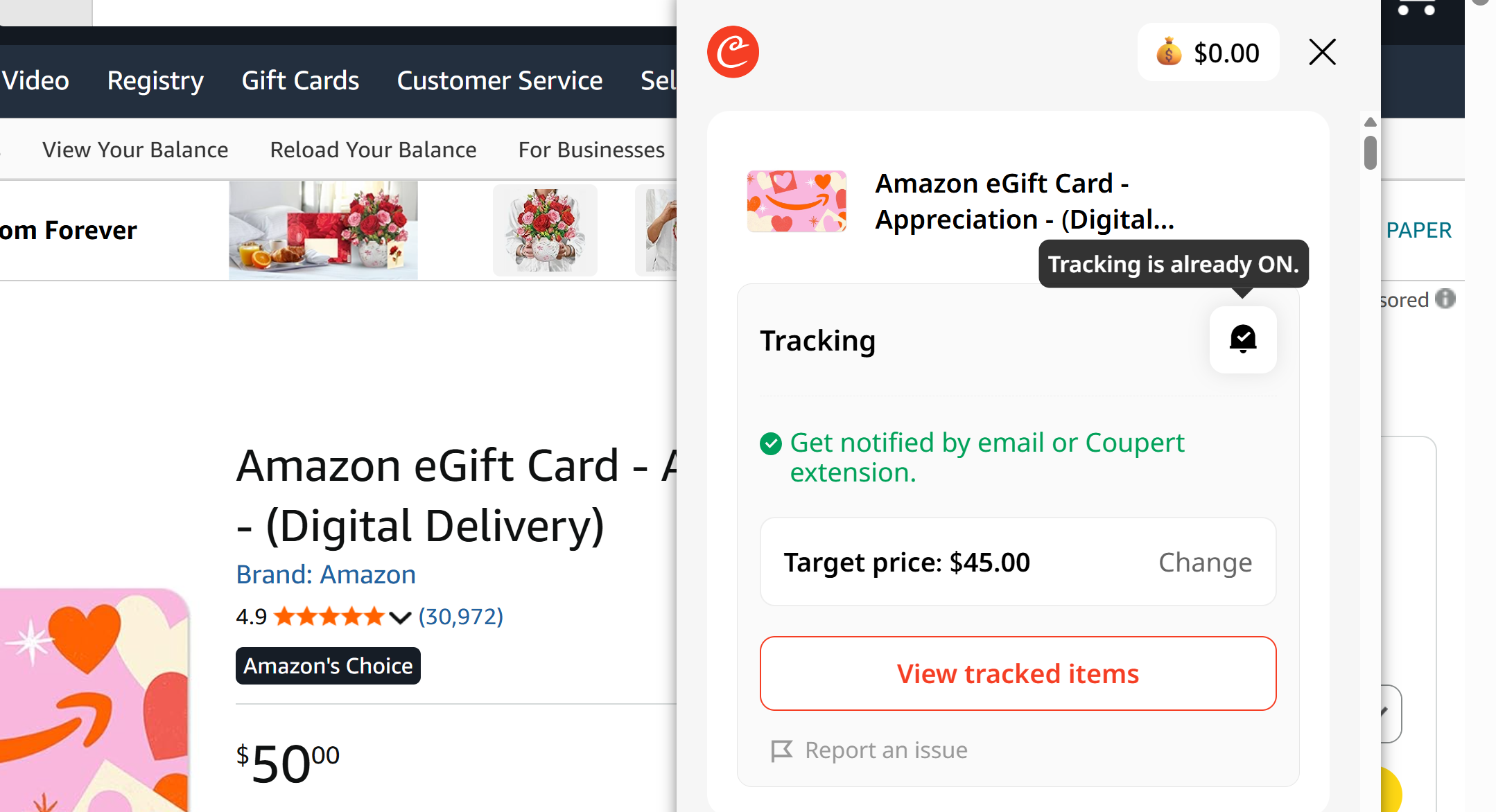Open the $0.00 money bag balance
This screenshot has height=812, width=1496.
[1208, 53]
